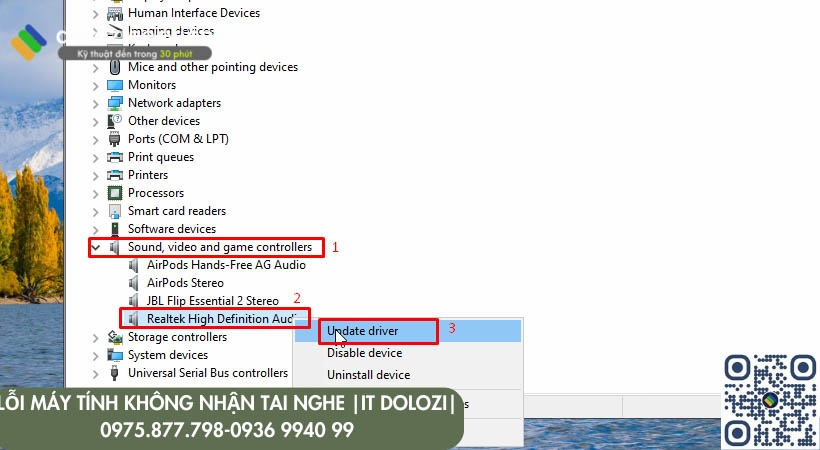The width and height of the screenshot is (820, 450).
Task: Click the Imaging devices icon
Action: [115, 31]
